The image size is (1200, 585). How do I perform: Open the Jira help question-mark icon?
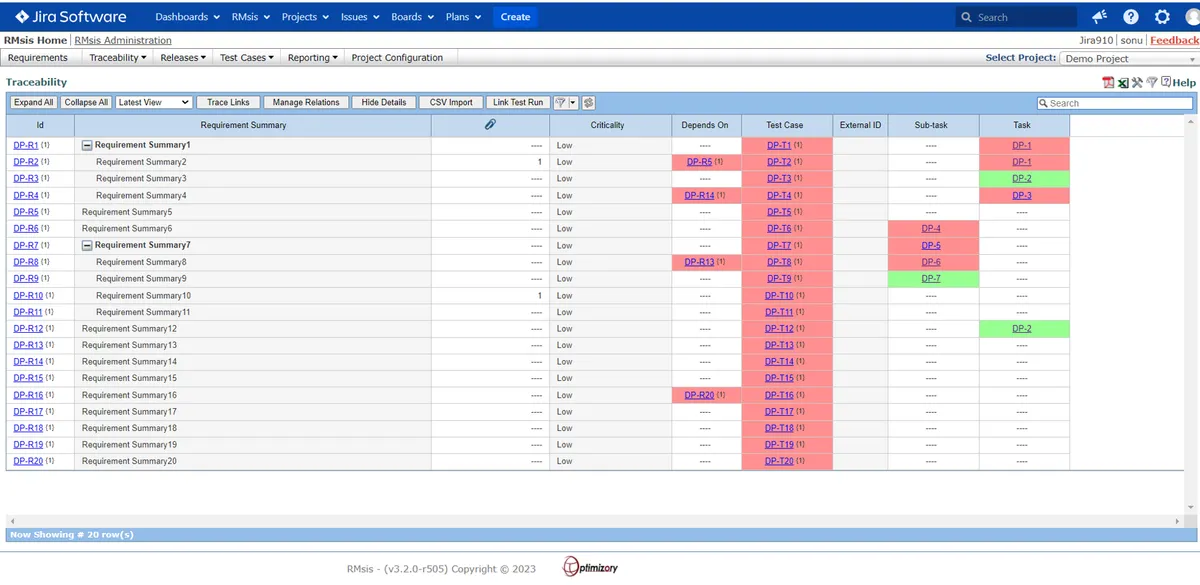pos(1131,17)
